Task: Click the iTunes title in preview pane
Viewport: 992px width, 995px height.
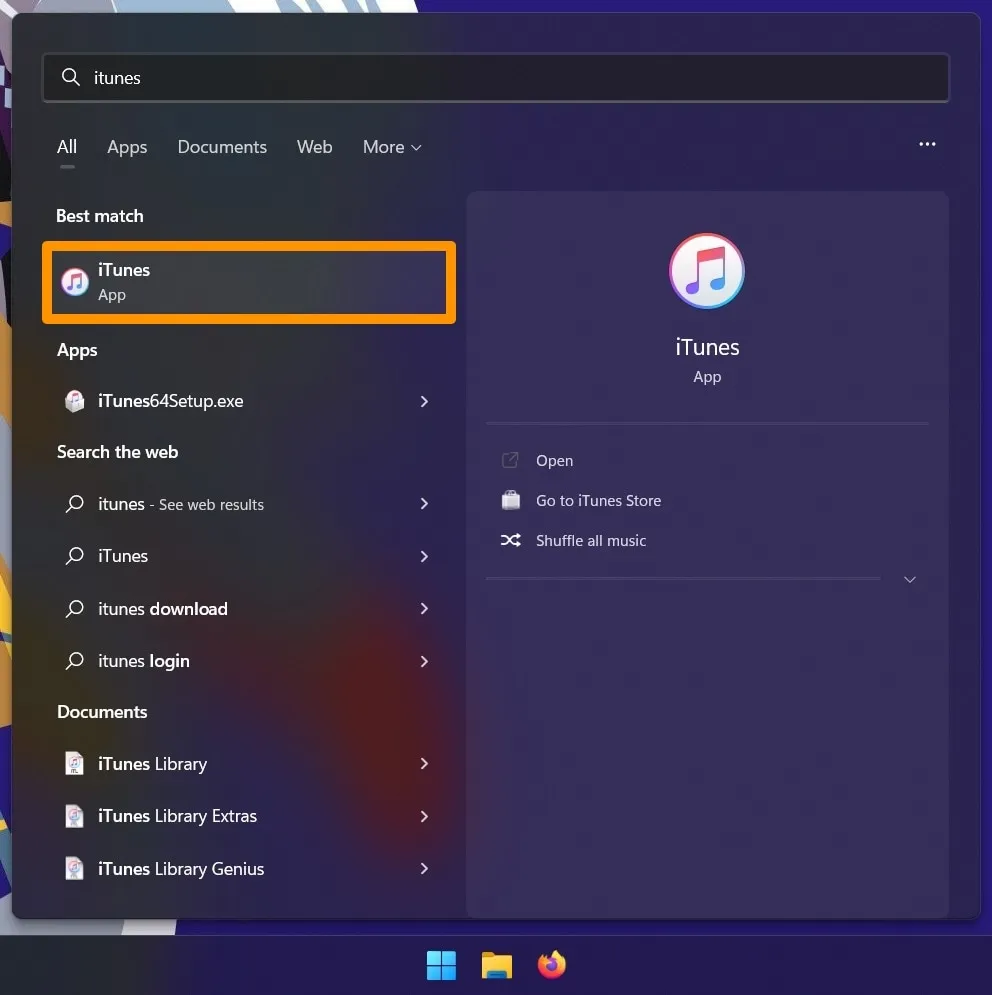Action: coord(707,348)
